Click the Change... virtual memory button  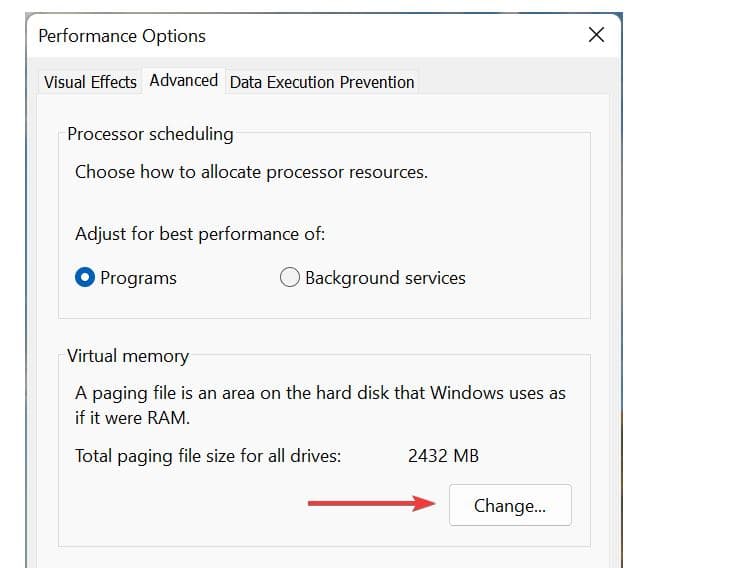pyautogui.click(x=510, y=505)
